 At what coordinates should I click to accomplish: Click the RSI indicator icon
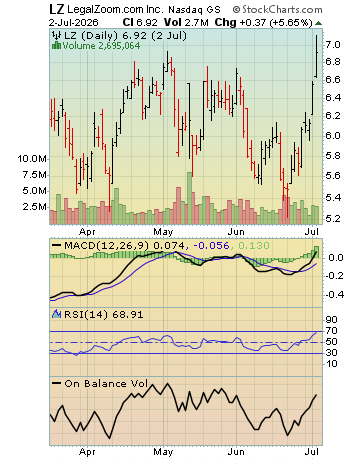click(56, 314)
